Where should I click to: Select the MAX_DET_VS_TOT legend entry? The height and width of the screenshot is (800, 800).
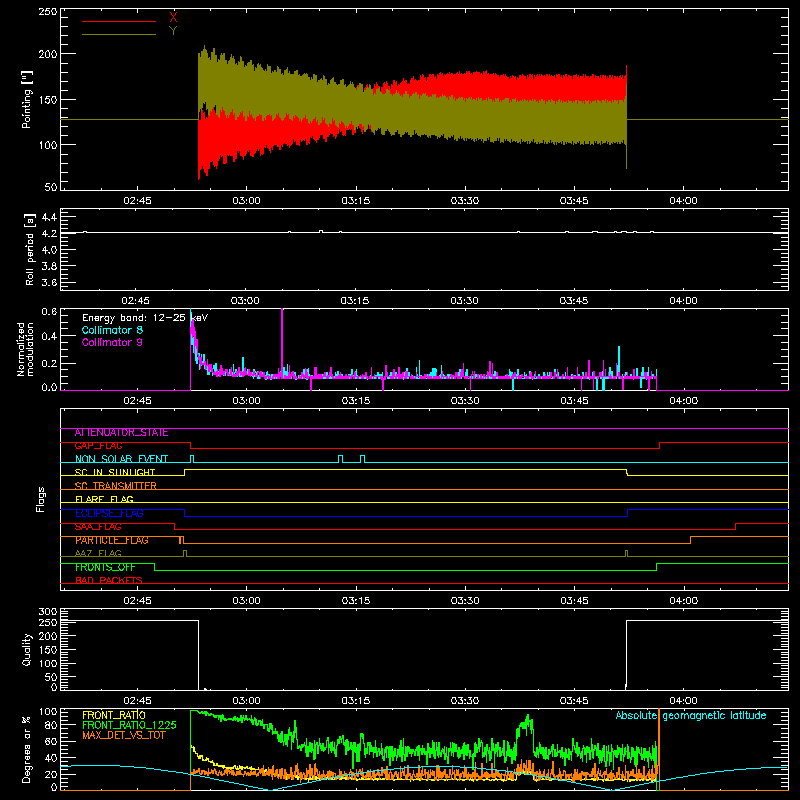123,735
